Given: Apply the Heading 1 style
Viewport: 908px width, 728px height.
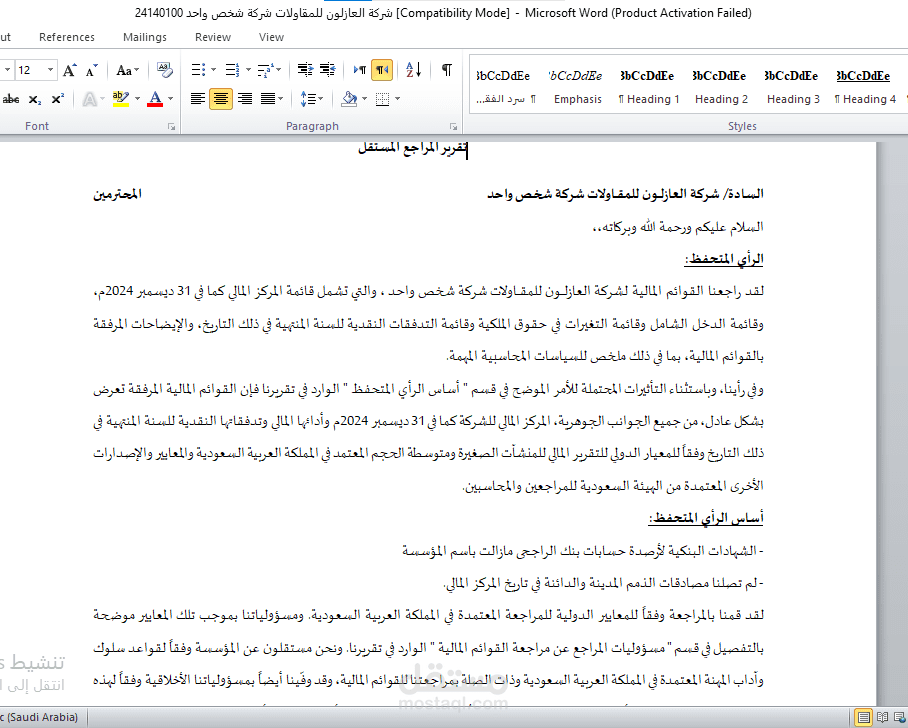Looking at the screenshot, I should coord(649,87).
